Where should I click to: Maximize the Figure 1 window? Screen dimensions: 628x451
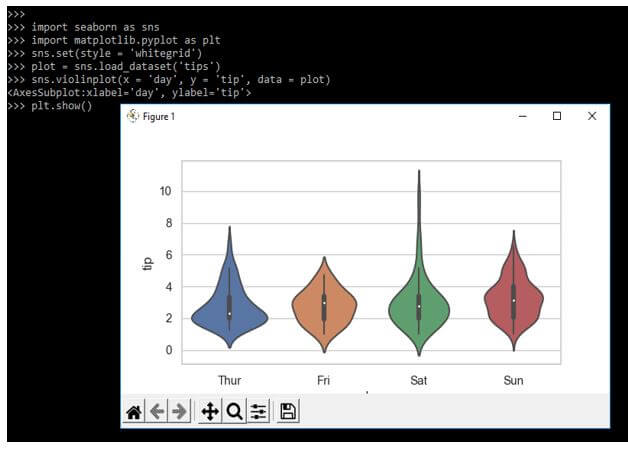557,116
